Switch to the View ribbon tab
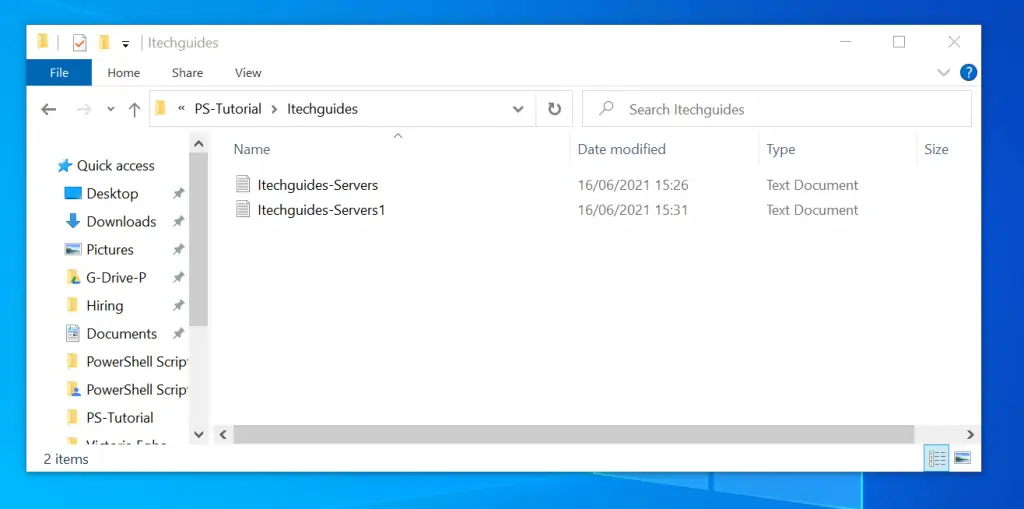Image resolution: width=1024 pixels, height=509 pixels. [248, 73]
